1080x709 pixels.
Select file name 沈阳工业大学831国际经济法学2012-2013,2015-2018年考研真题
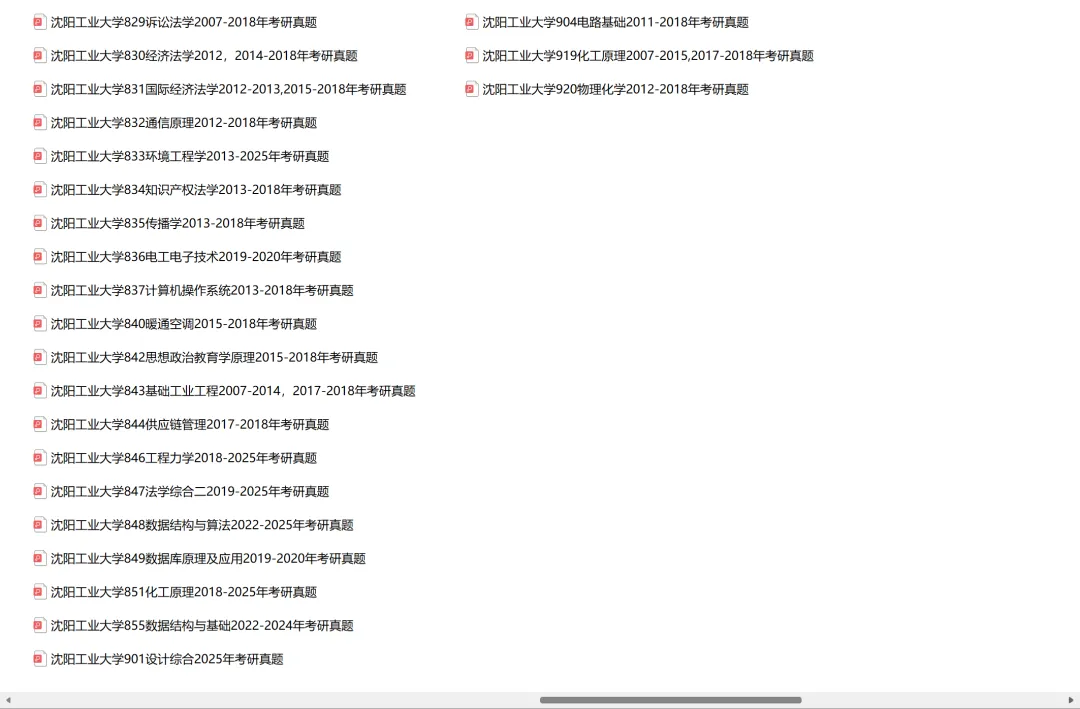[x=229, y=90]
